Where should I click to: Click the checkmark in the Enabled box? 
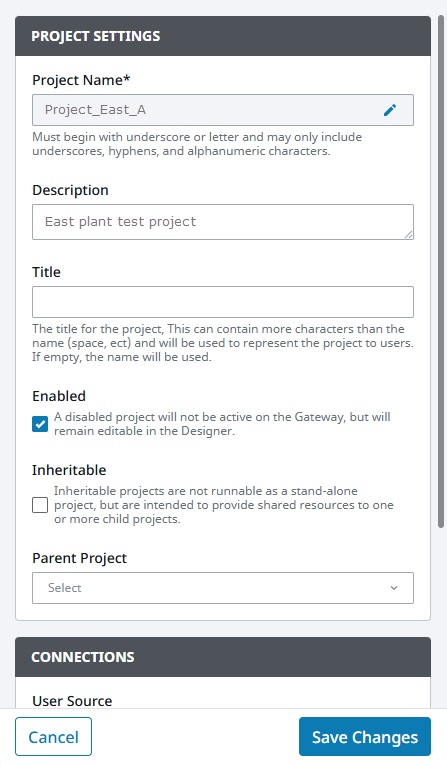(40, 424)
